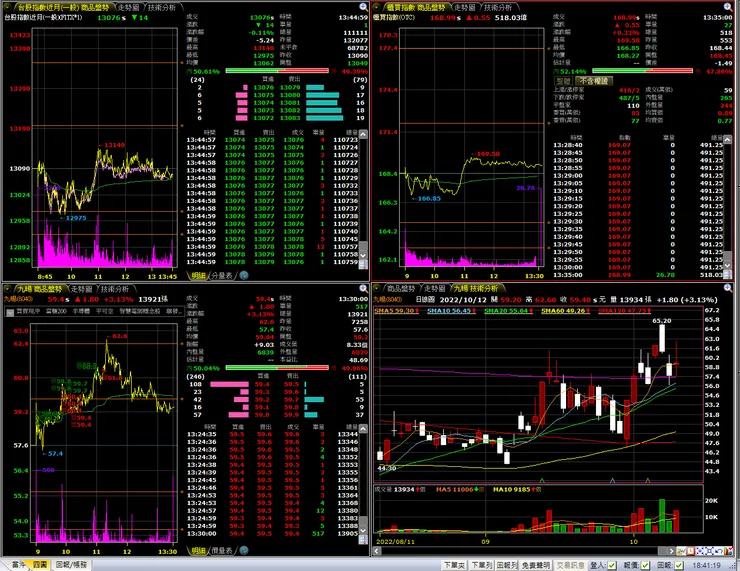Expand 九暘 category tags dropdown arrow
Screen dimensions: 740x571
[x=9, y=312]
